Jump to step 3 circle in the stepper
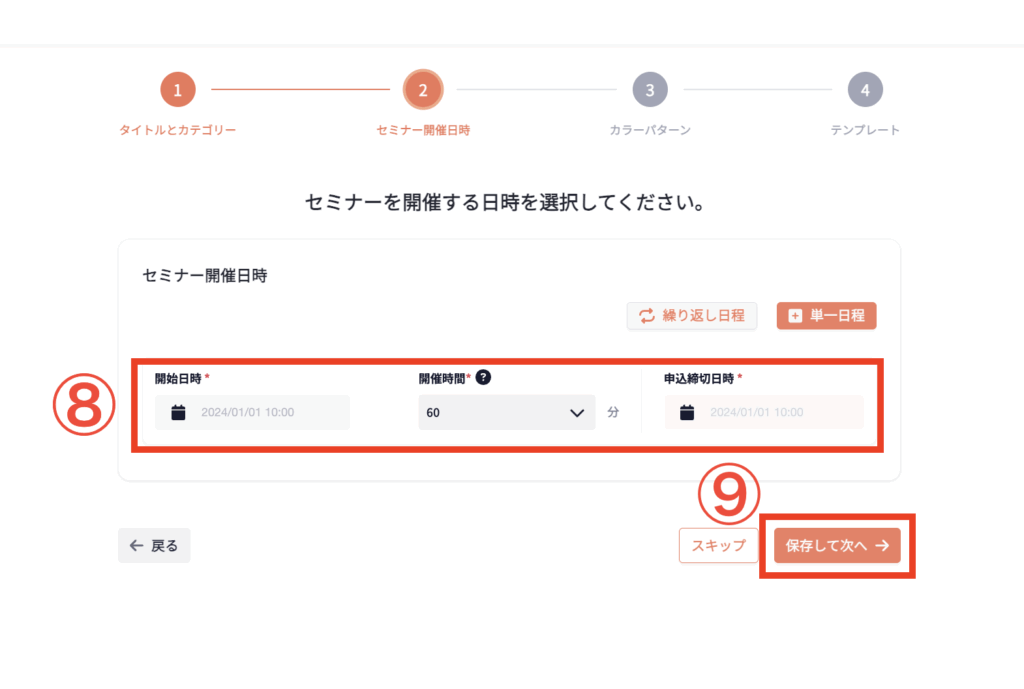 [x=649, y=90]
